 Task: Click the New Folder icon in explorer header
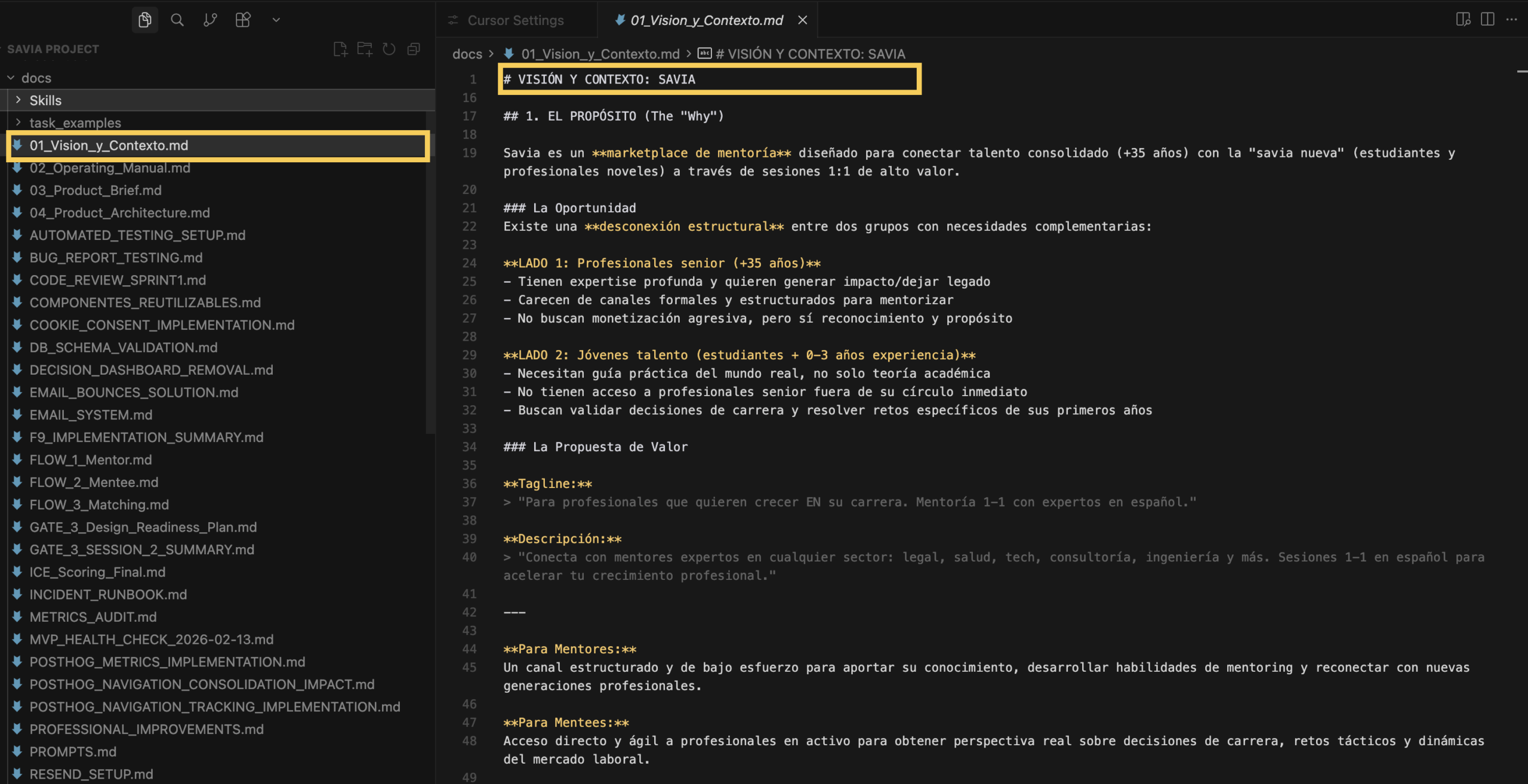(x=365, y=49)
